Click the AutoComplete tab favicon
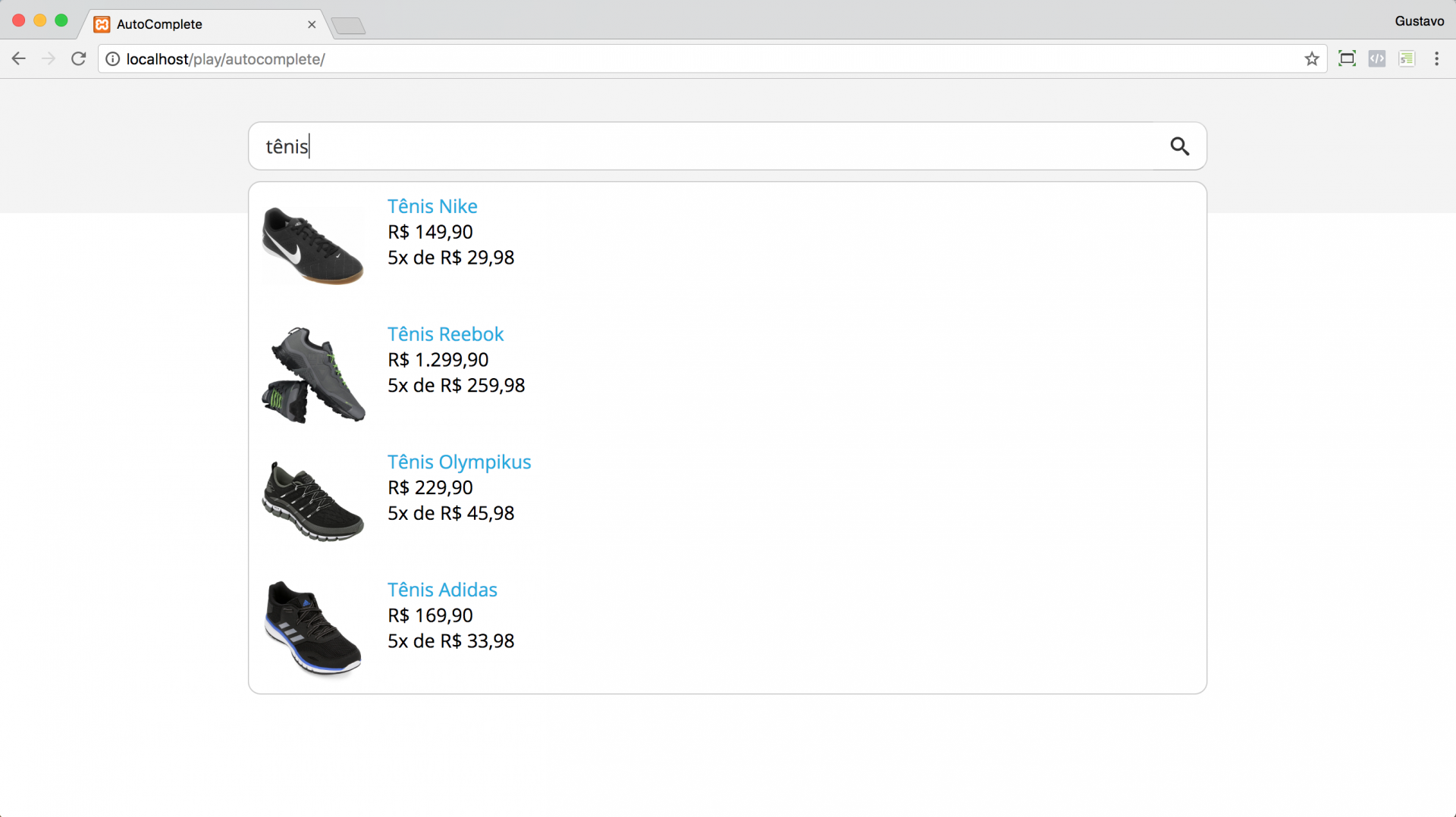 (102, 24)
